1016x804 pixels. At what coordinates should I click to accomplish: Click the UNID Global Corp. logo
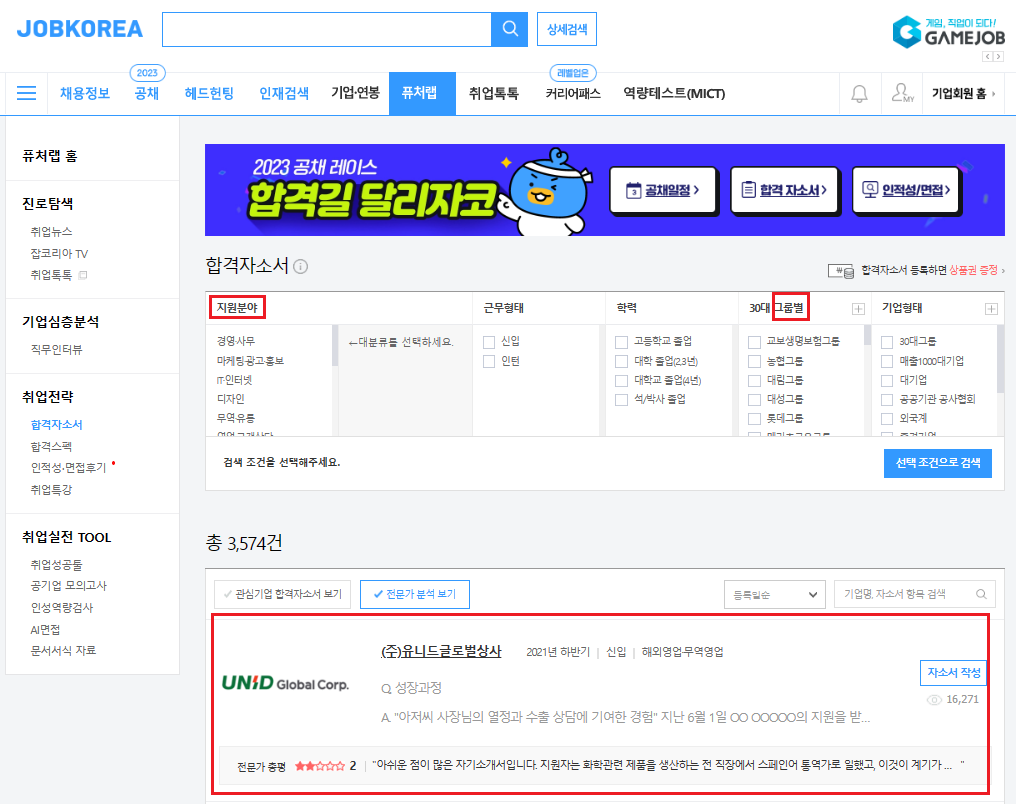(x=286, y=683)
